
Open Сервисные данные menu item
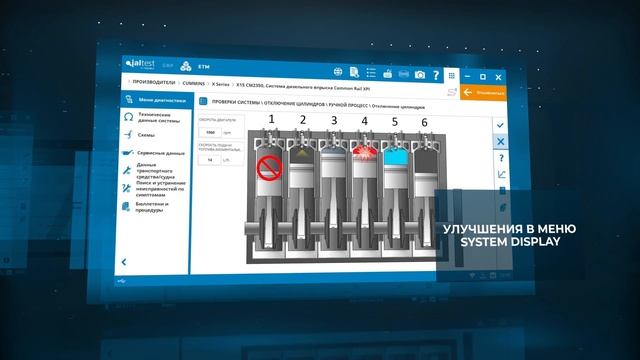154,153
